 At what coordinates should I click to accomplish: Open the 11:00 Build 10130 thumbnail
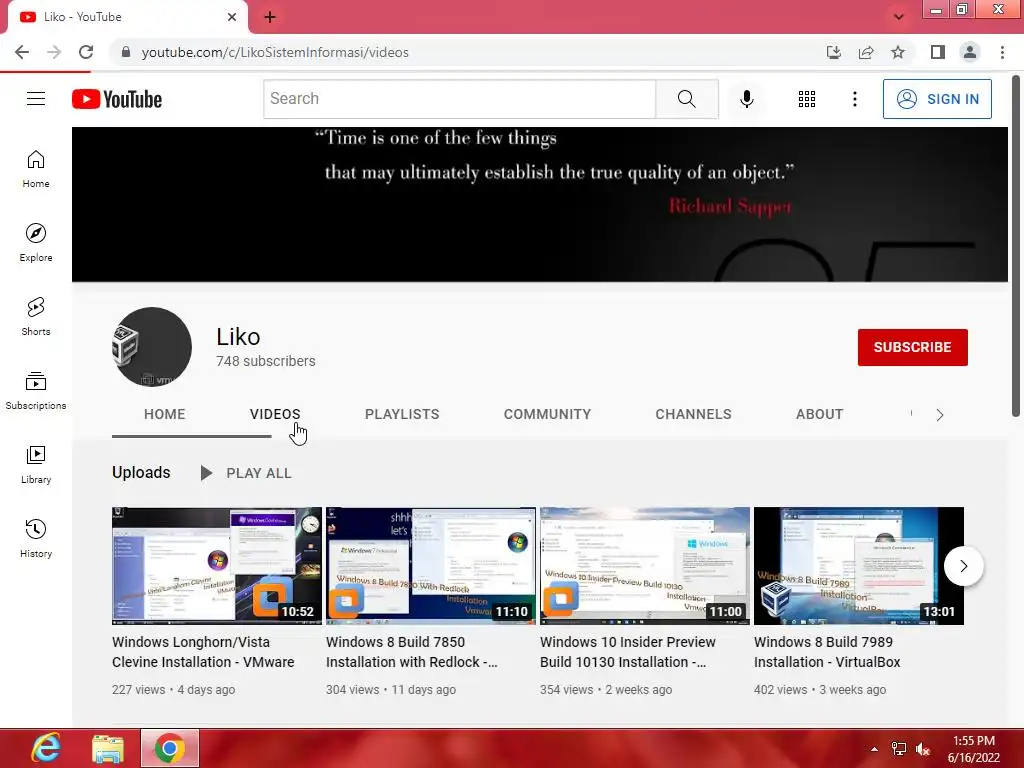[x=645, y=566]
